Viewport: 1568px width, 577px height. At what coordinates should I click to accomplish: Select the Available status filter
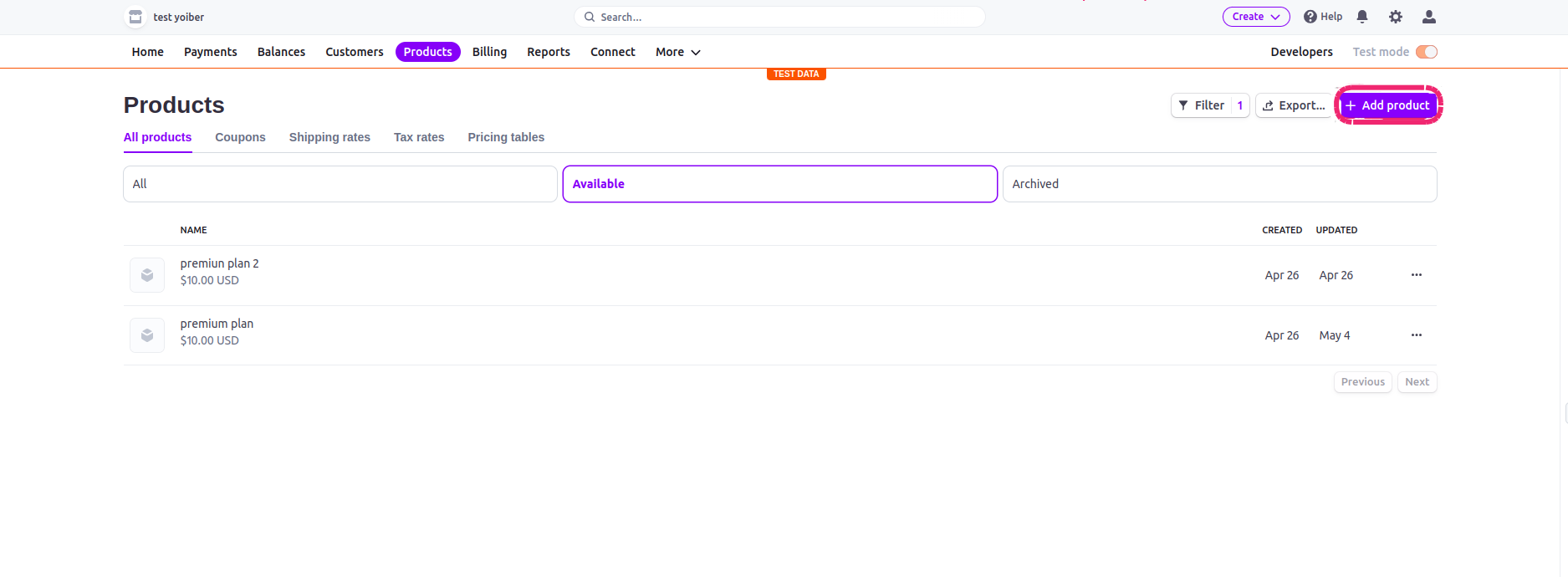[780, 184]
